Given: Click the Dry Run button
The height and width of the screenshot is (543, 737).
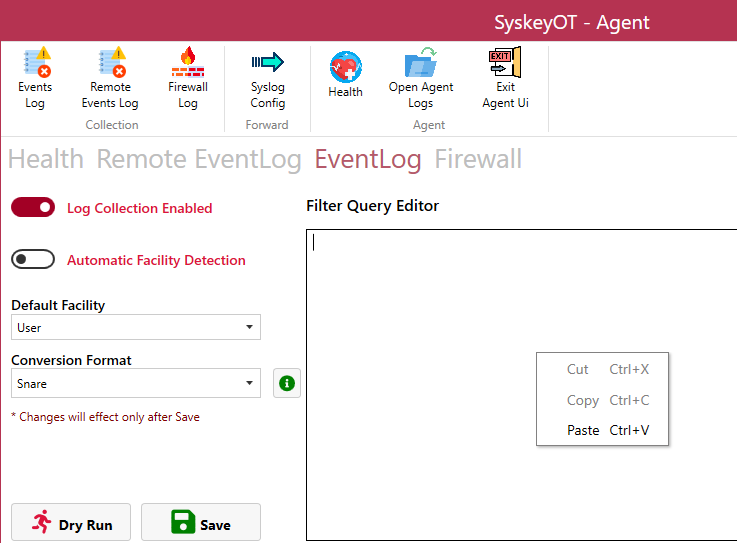Looking at the screenshot, I should coord(71,523).
